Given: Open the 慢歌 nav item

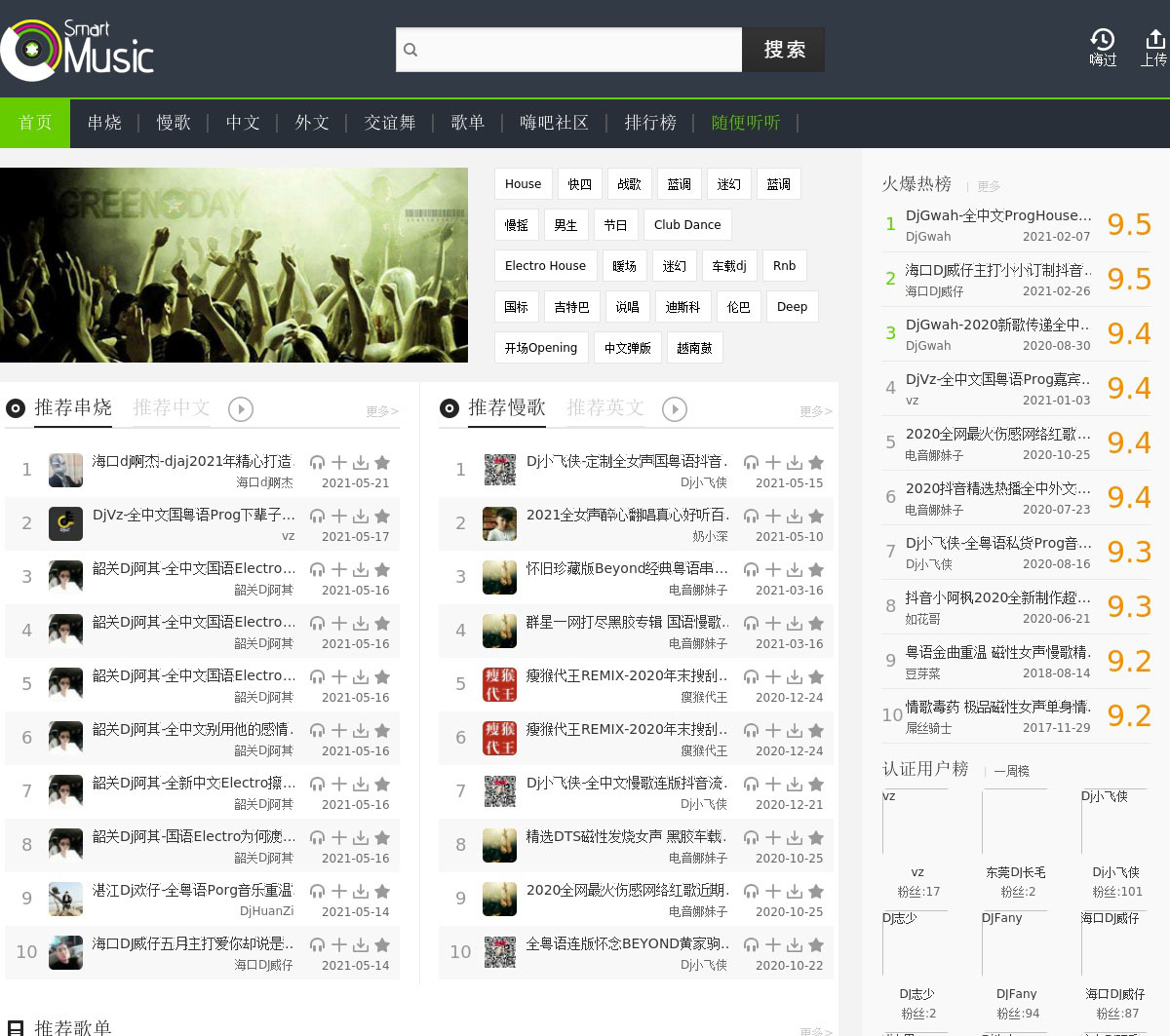Looking at the screenshot, I should click(x=174, y=123).
